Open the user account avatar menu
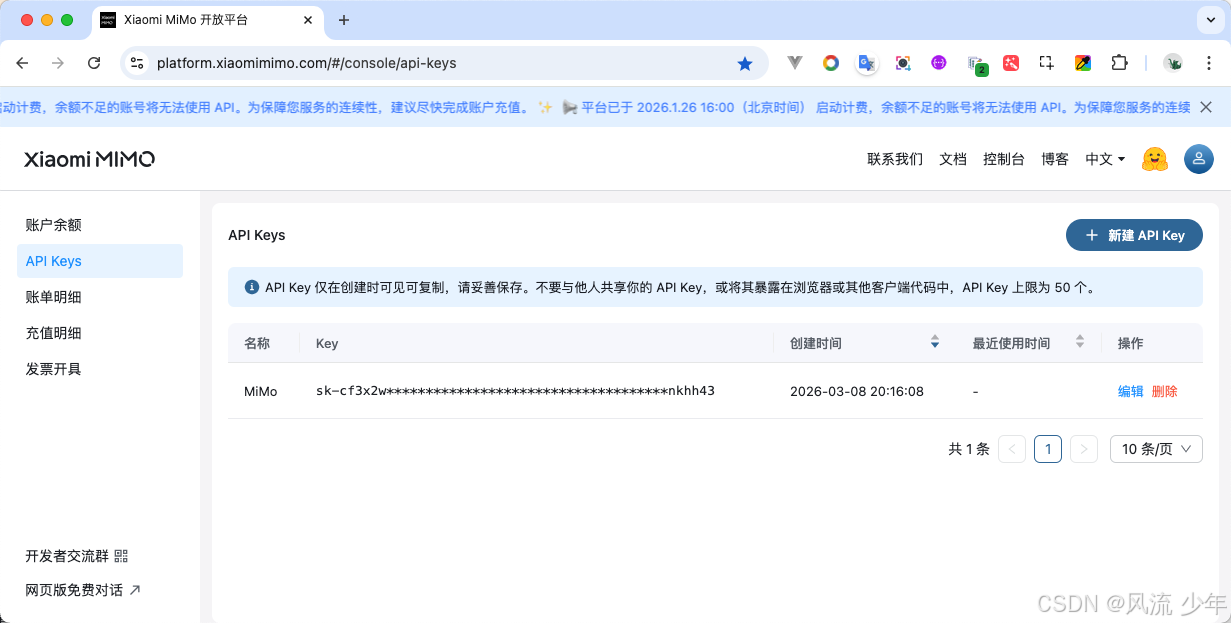1231x623 pixels. point(1198,159)
